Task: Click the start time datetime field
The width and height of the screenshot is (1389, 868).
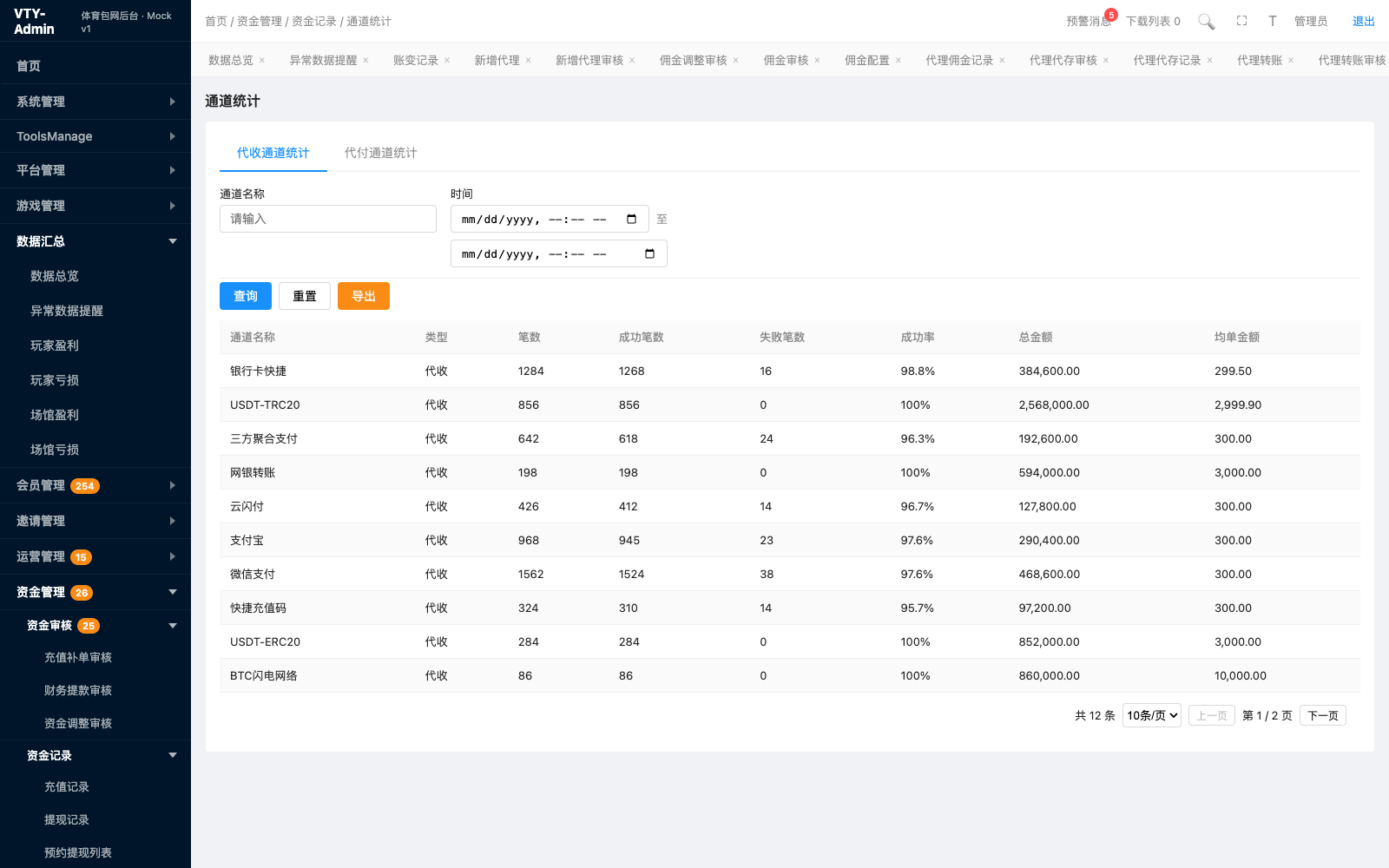Action: (550, 219)
